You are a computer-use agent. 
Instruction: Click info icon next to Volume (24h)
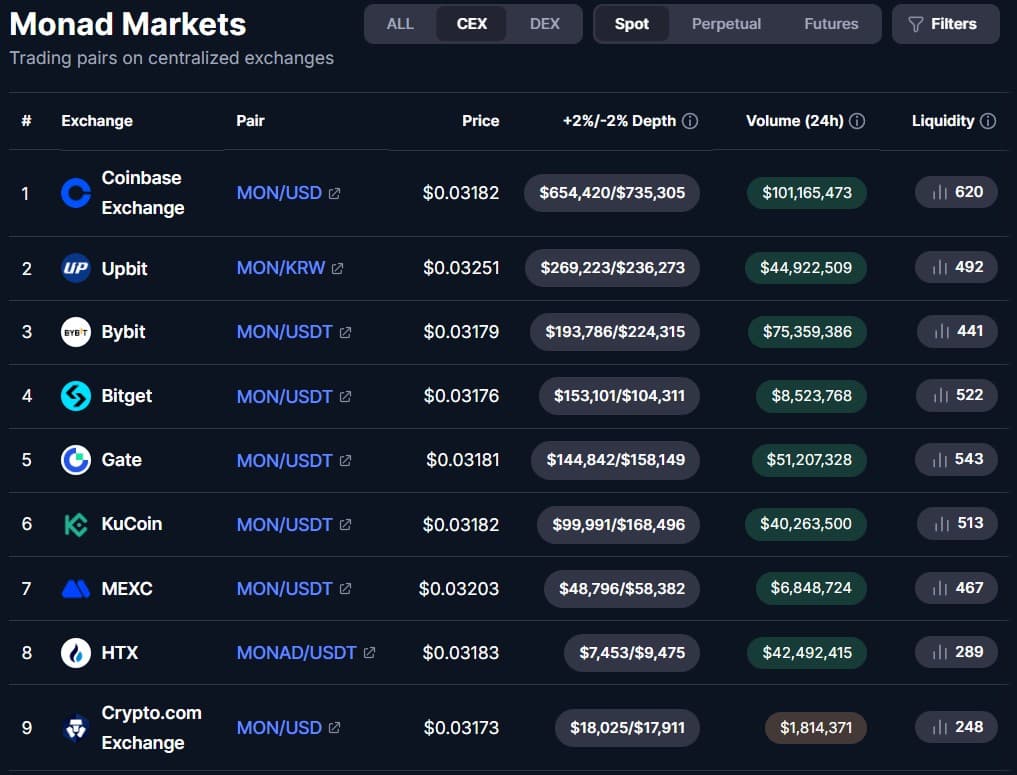pos(857,121)
